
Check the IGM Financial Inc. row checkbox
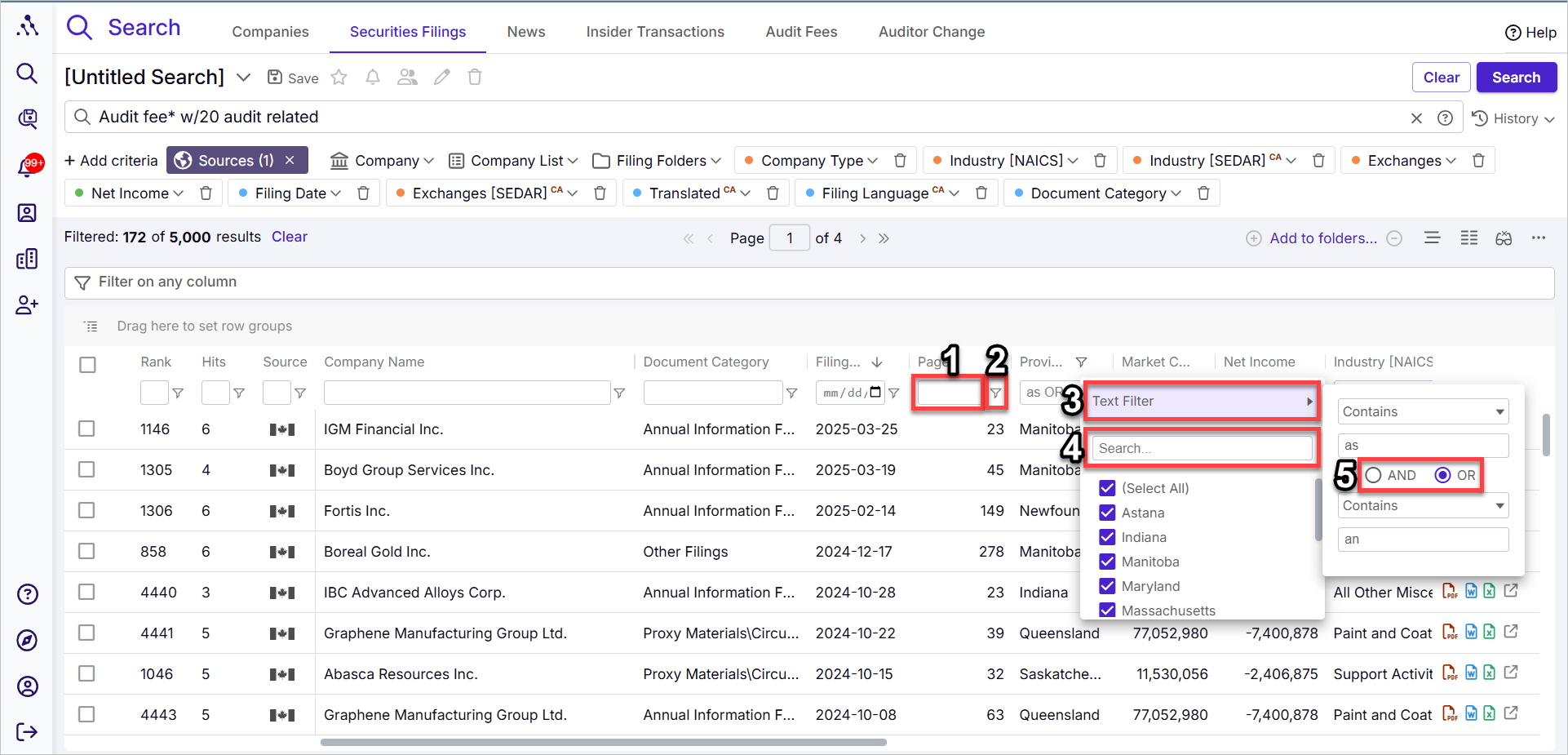(x=86, y=429)
